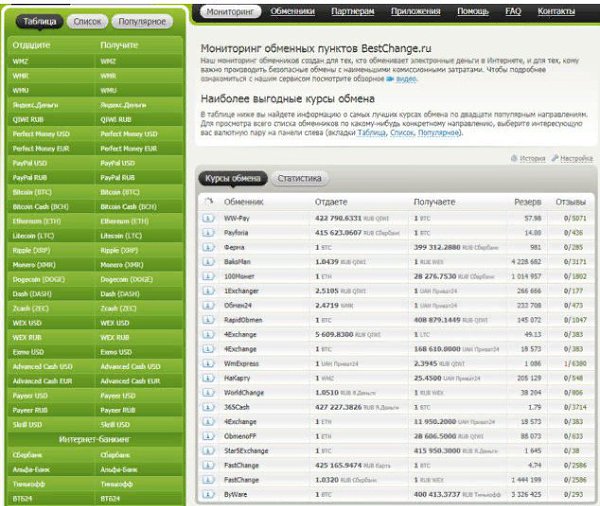Open Обменники in the top menu
The image size is (600, 506).
point(293,11)
